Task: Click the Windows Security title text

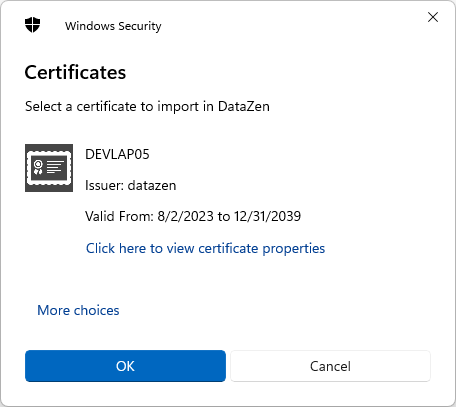Action: click(113, 26)
